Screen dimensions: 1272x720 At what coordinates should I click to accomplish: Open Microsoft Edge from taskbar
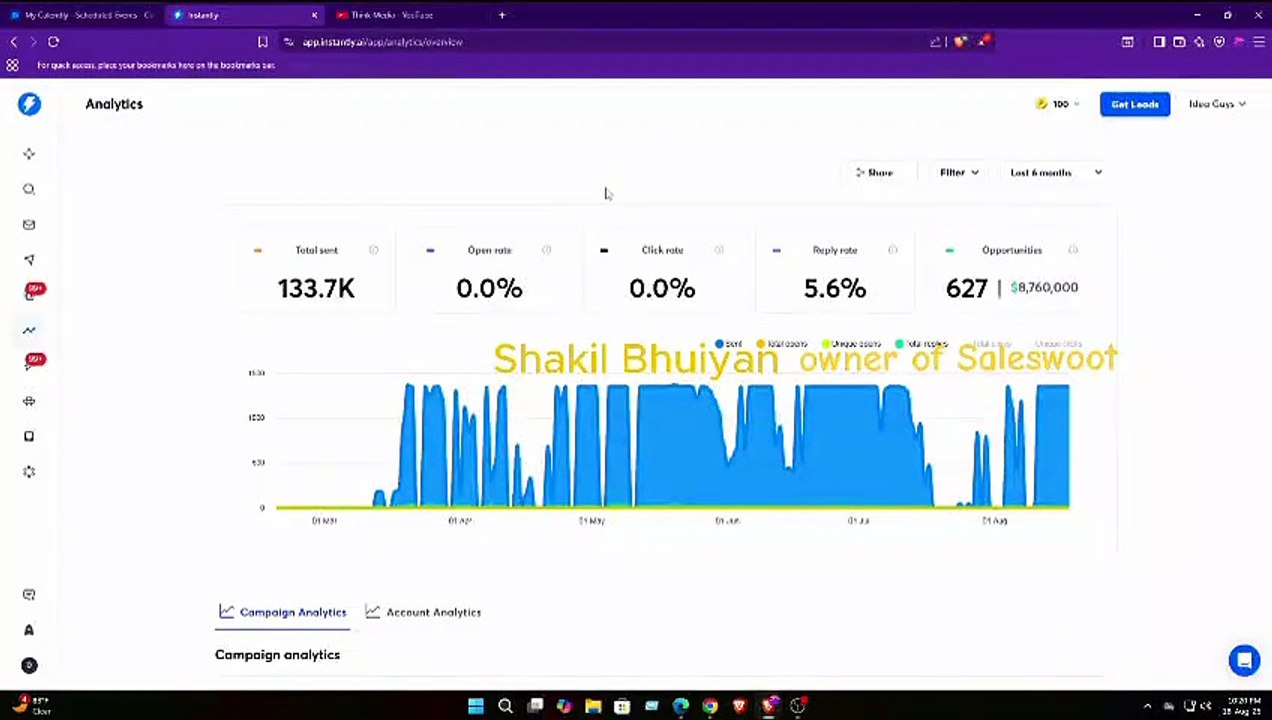(x=681, y=706)
